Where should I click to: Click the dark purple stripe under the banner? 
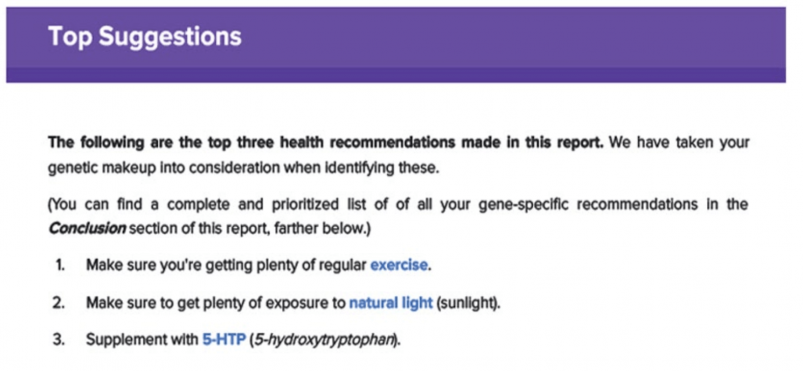pos(396,75)
